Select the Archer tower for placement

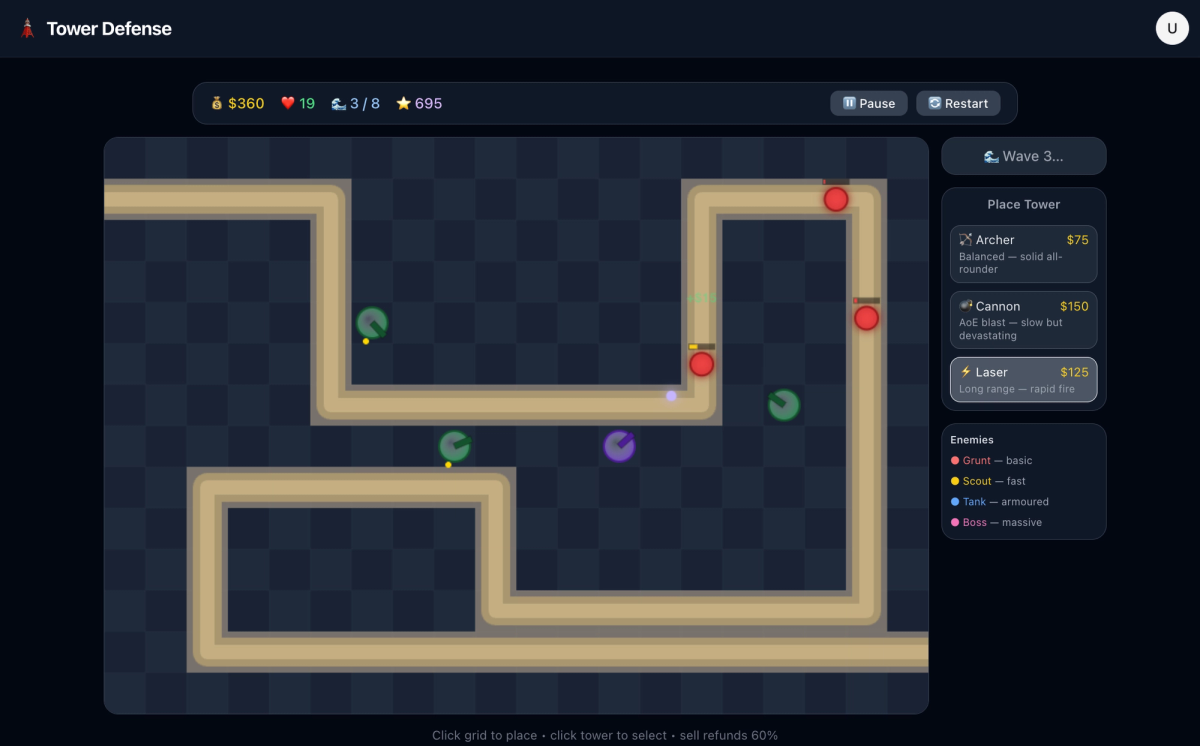pos(1023,253)
